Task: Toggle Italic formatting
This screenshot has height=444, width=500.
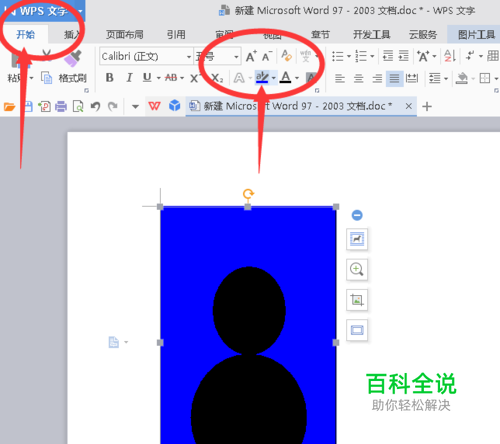Action: click(x=129, y=78)
